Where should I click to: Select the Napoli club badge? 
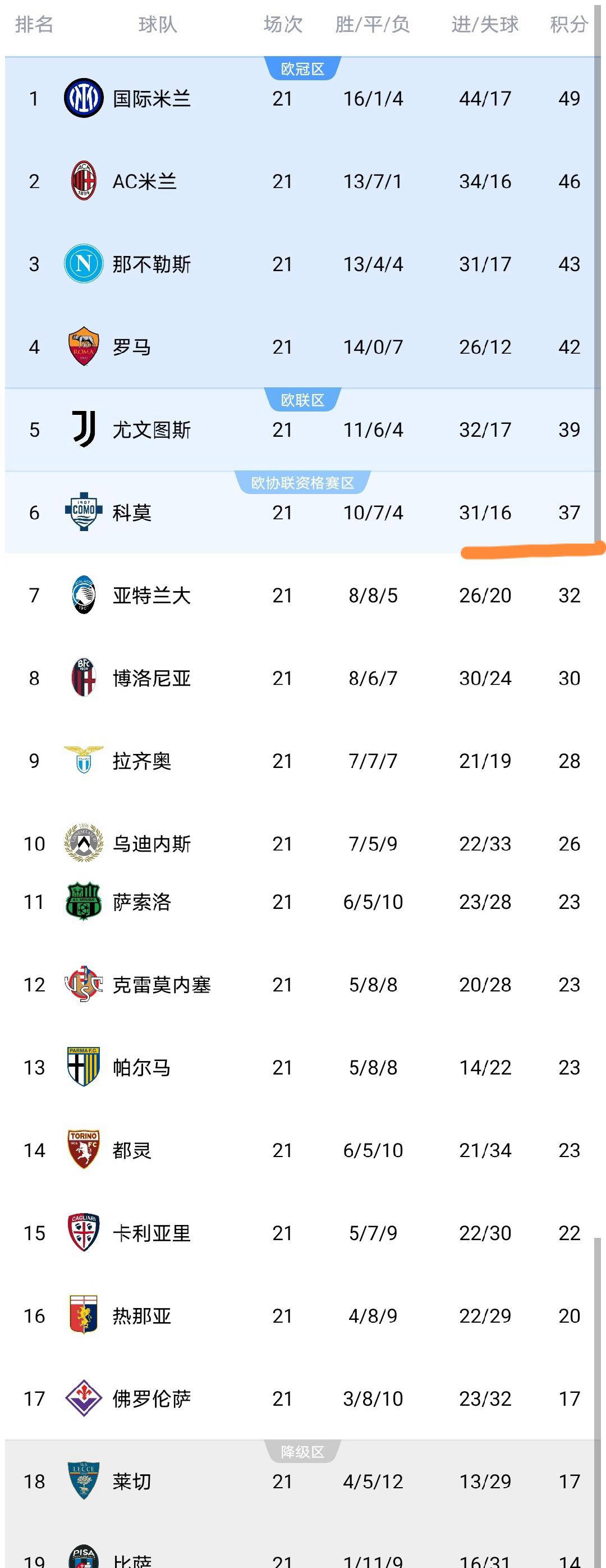tap(84, 263)
